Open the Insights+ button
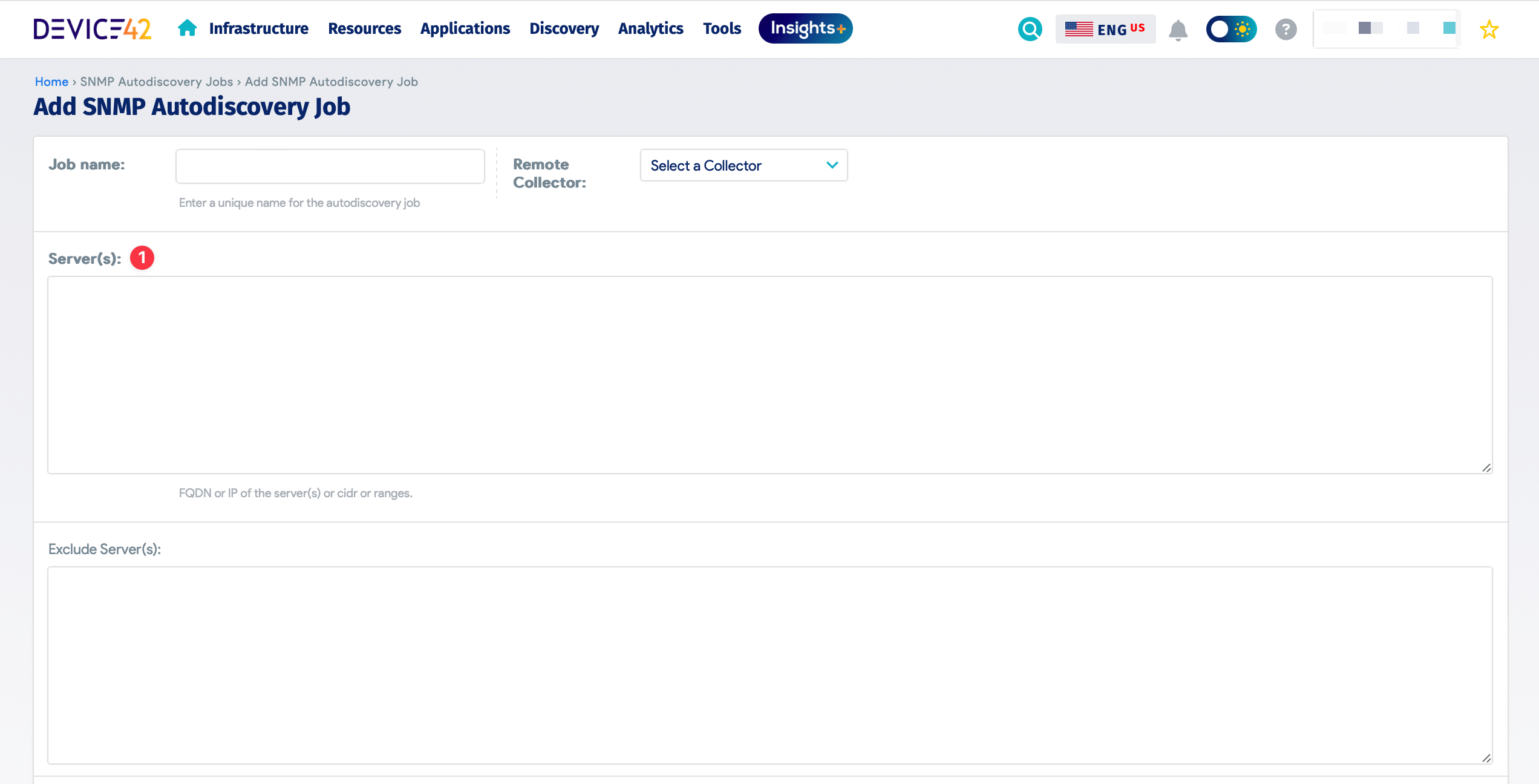Viewport: 1539px width, 784px height. click(805, 28)
